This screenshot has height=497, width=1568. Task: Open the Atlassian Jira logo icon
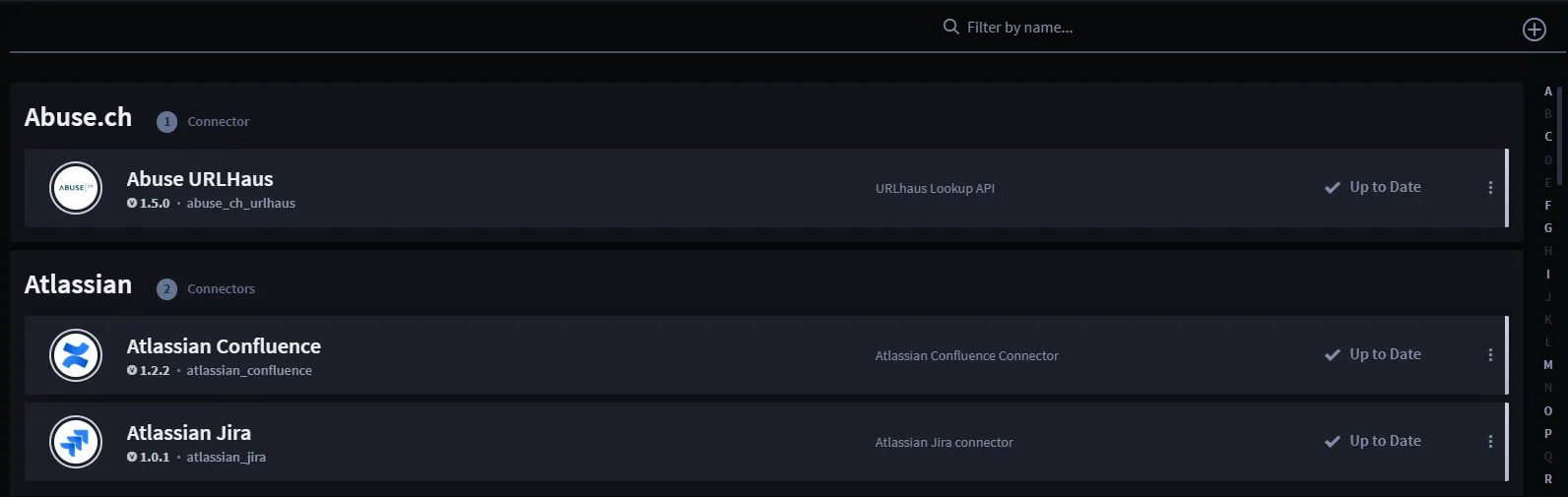click(76, 442)
